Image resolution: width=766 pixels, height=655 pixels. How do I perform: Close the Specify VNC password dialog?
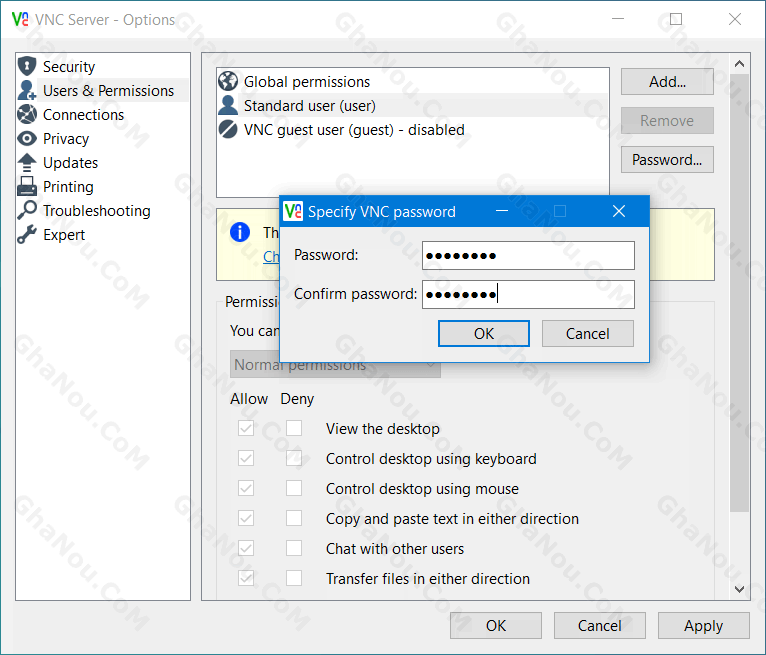point(619,211)
